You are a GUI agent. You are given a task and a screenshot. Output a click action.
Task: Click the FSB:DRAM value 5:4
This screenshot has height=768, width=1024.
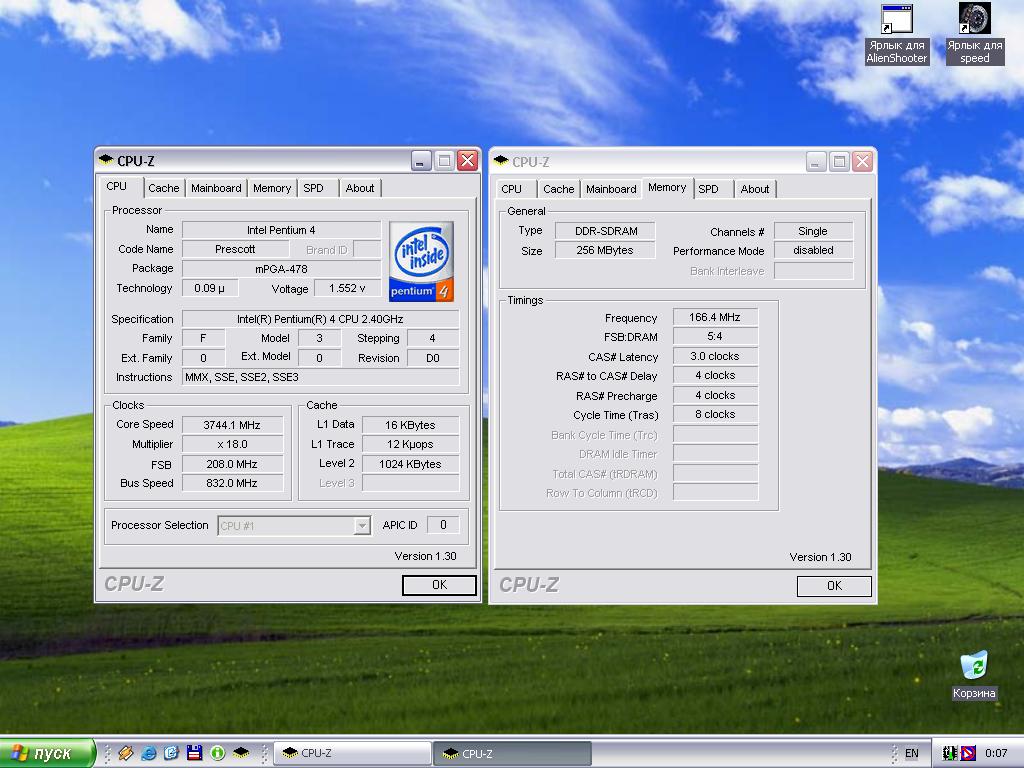pos(715,336)
